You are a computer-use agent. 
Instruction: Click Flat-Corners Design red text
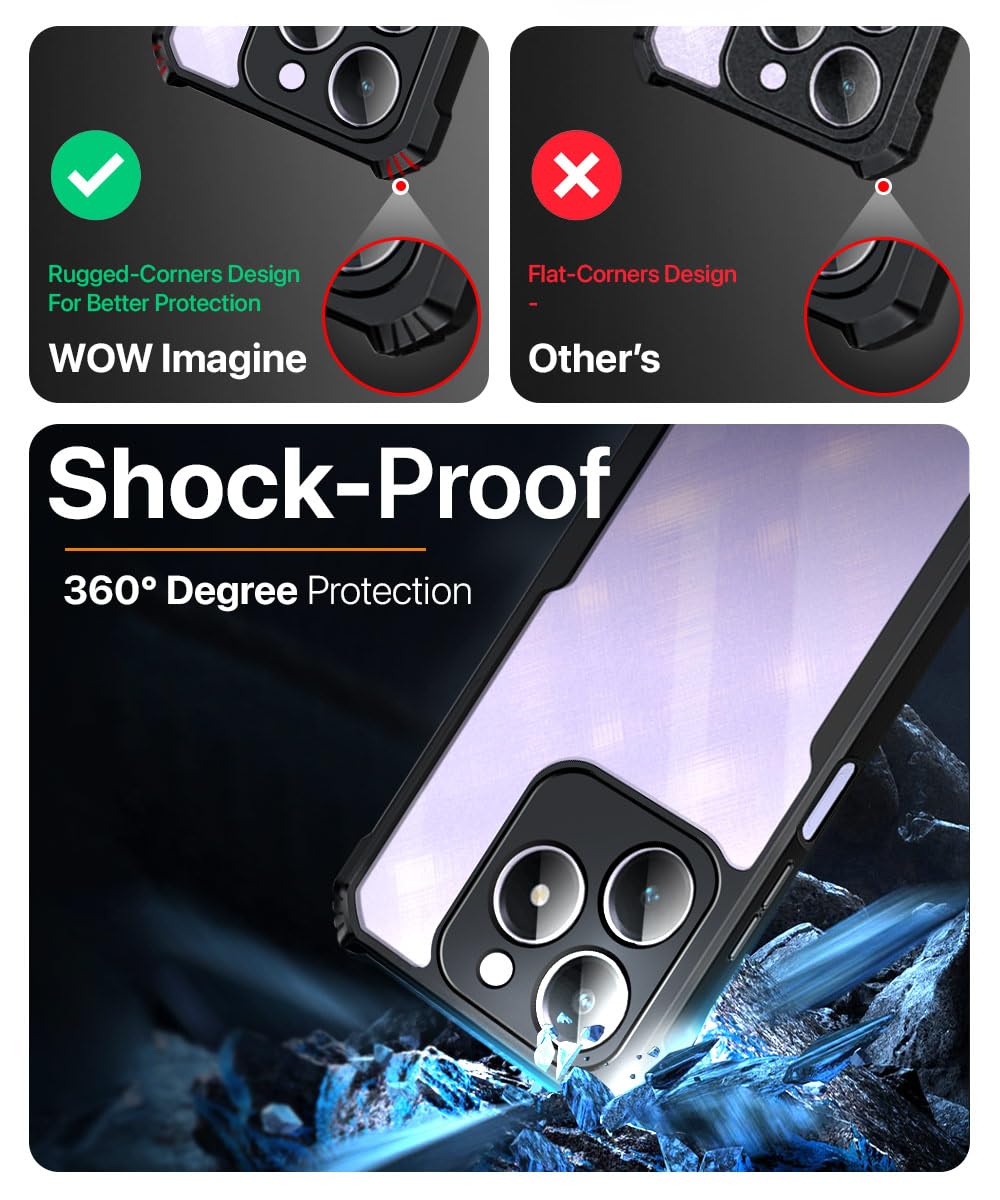[x=632, y=274]
